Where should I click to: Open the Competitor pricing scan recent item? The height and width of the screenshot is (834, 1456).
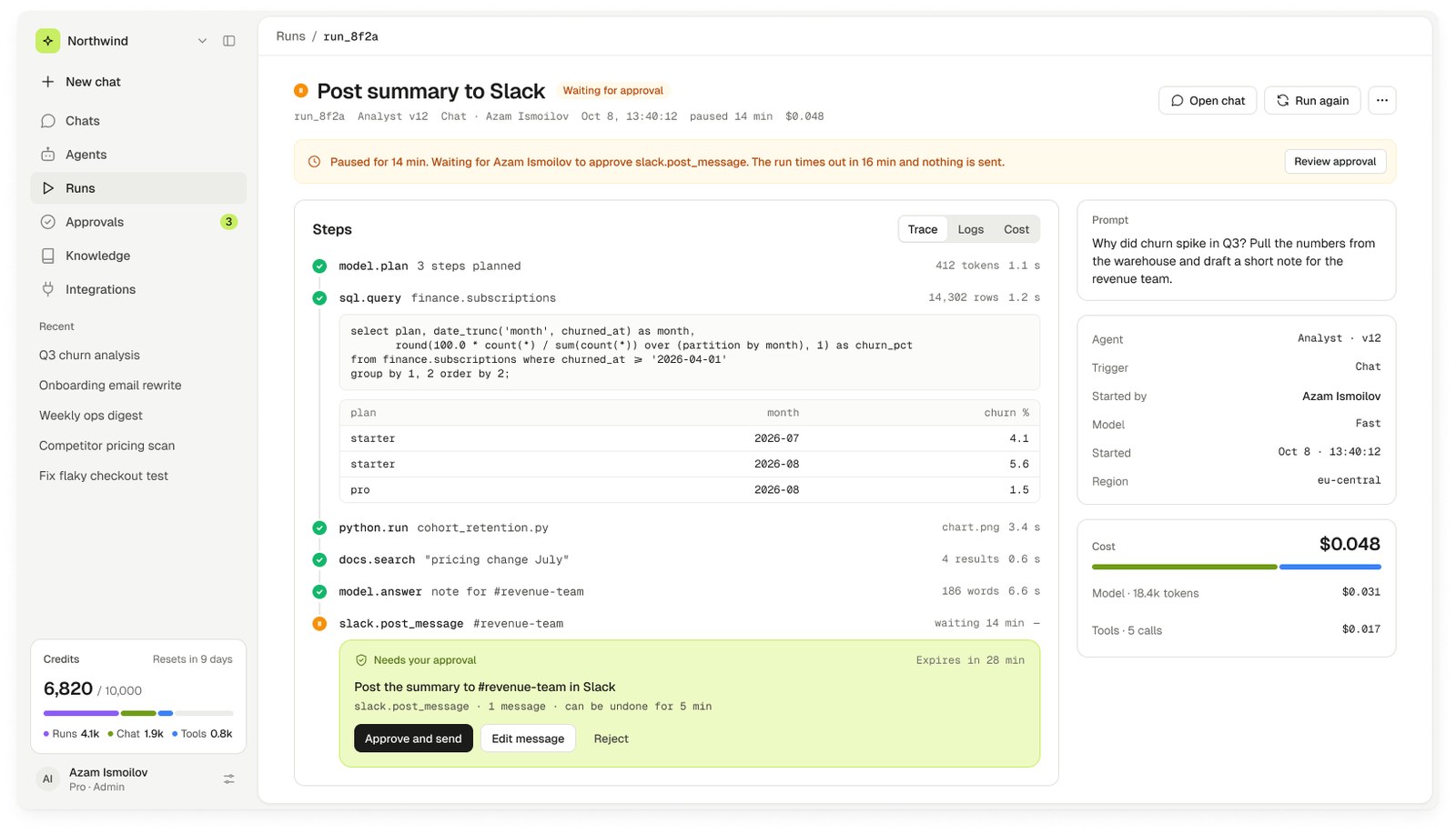[x=107, y=446]
